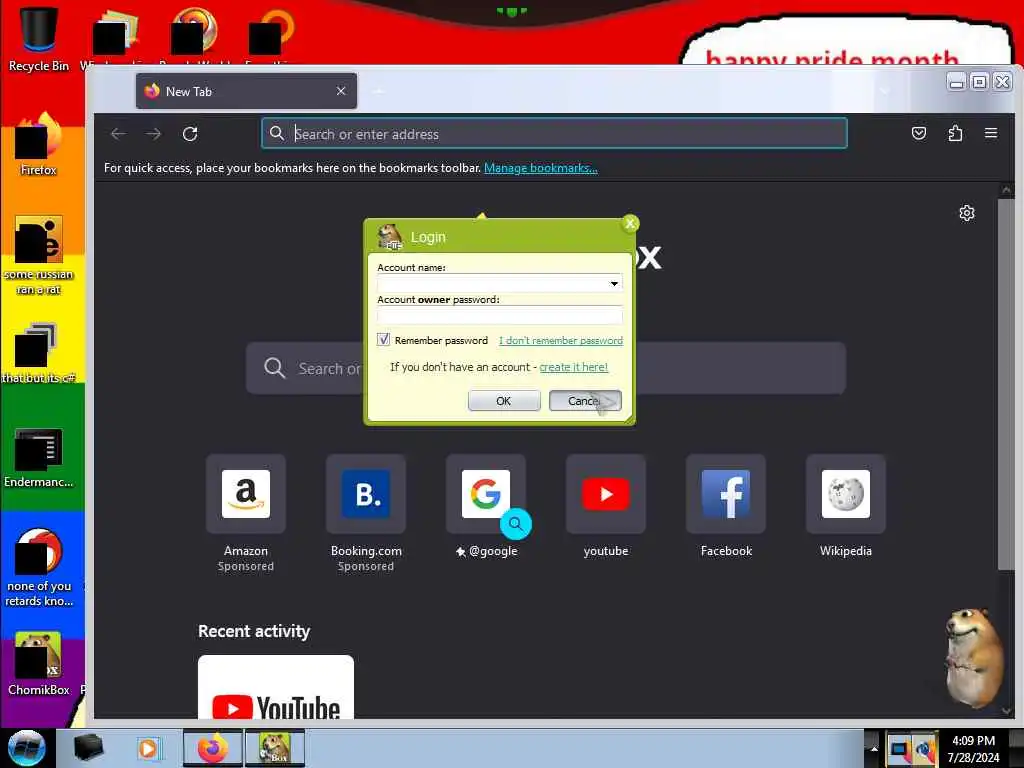Switch to Firefox in the taskbar
This screenshot has width=1024, height=768.
[x=212, y=748]
